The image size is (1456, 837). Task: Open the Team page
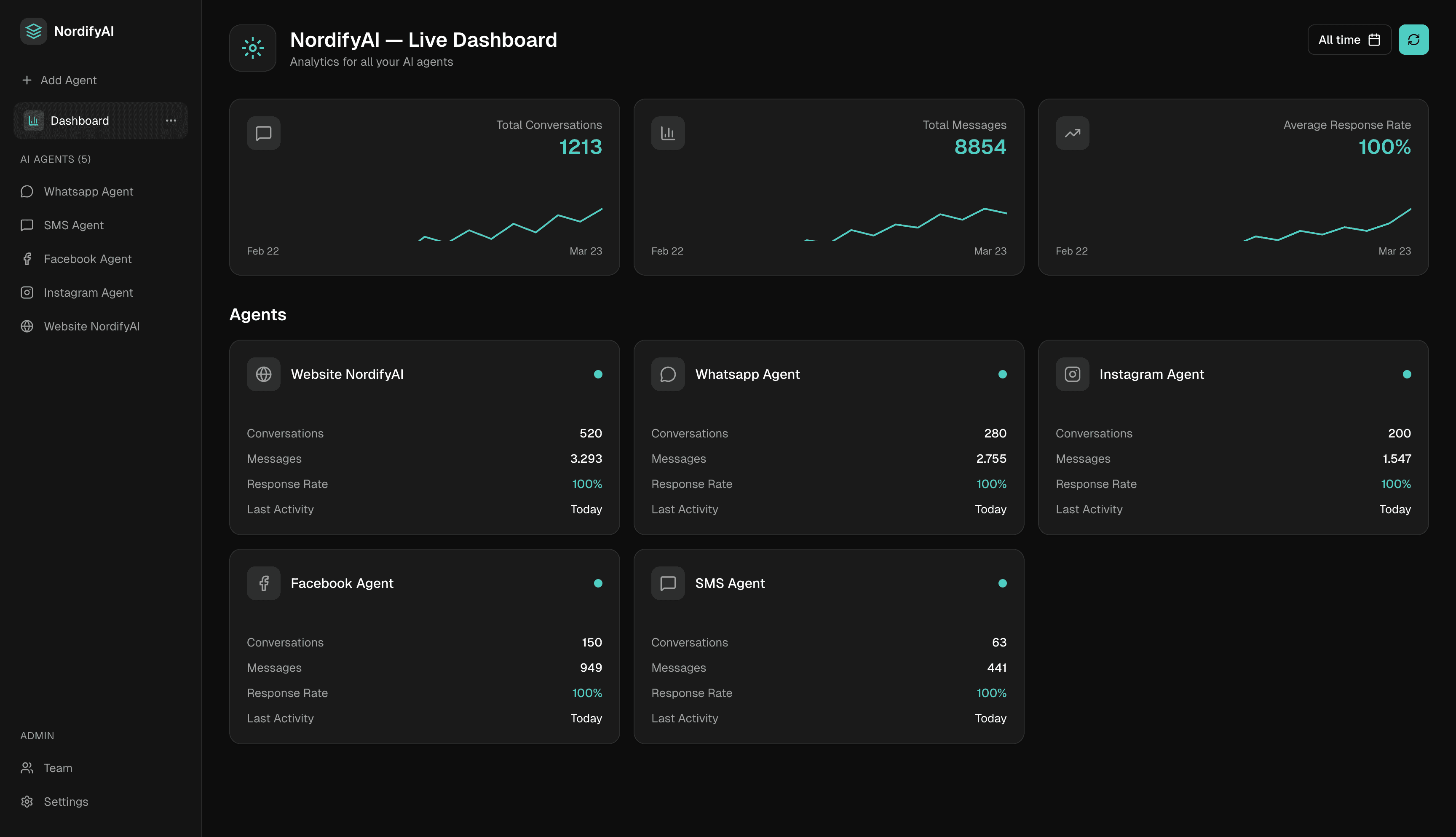tap(57, 767)
